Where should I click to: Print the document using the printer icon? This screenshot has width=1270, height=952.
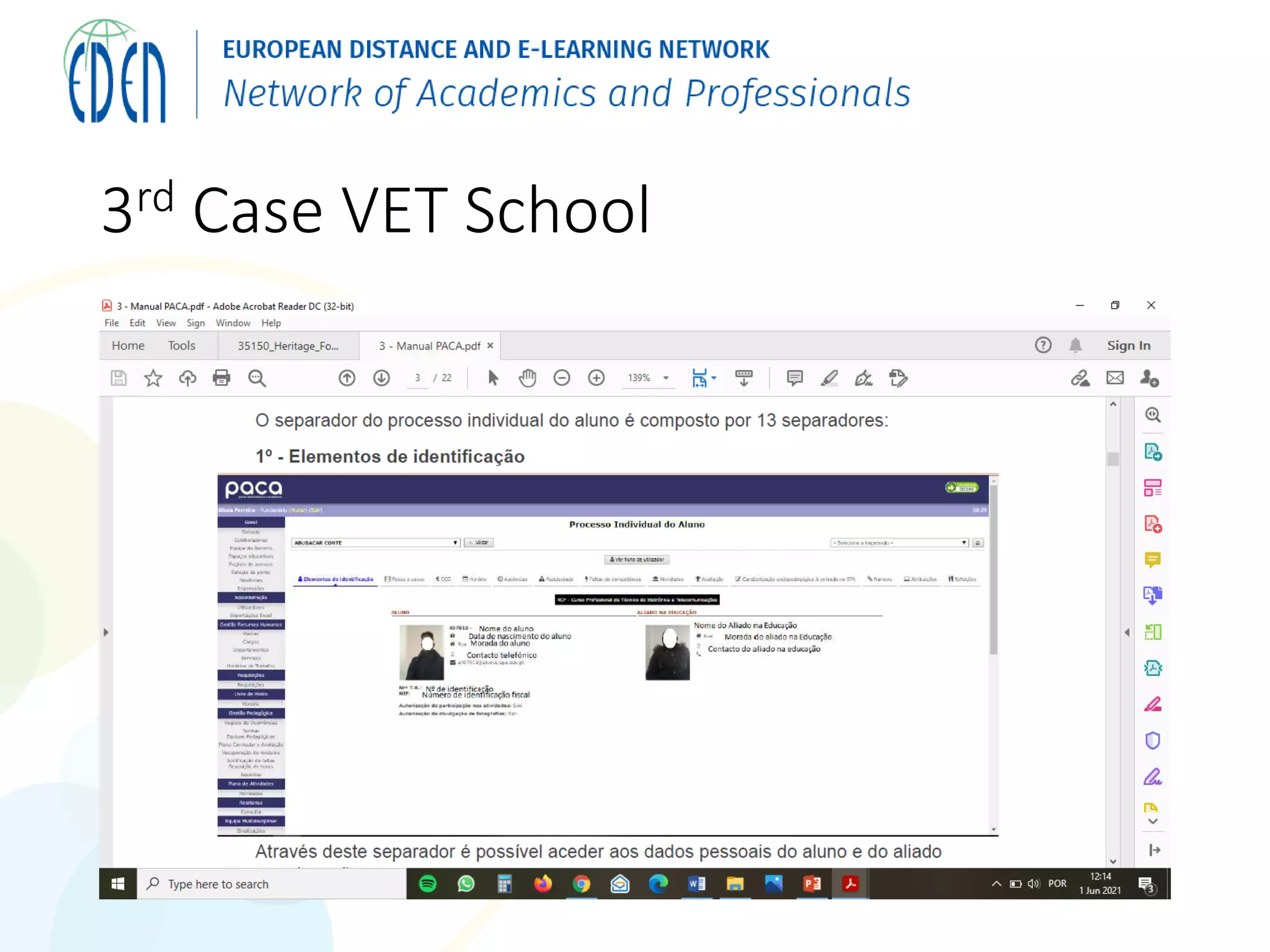[221, 378]
